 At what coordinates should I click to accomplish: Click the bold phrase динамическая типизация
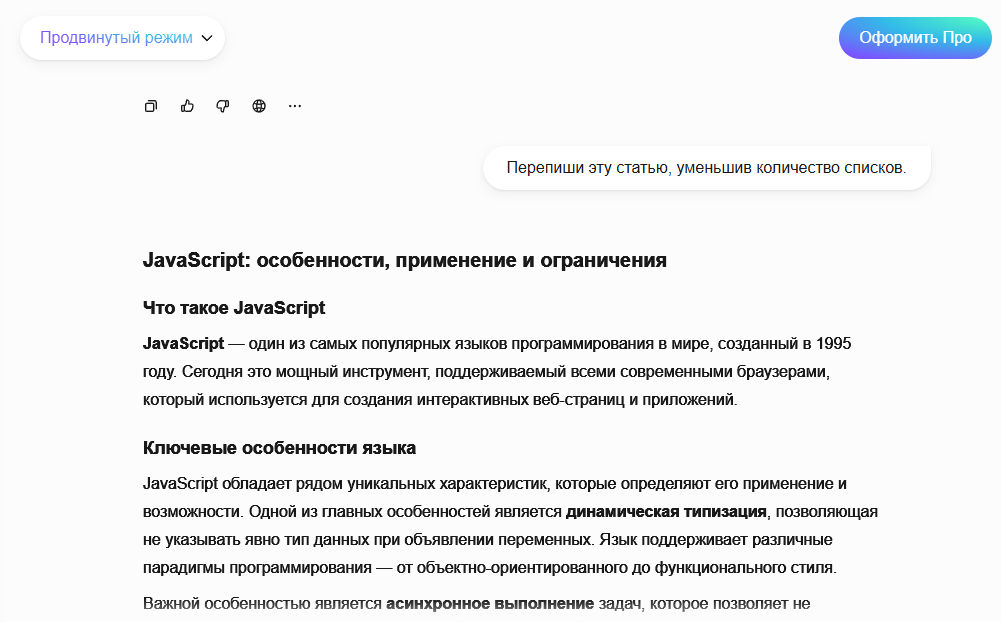click(665, 512)
